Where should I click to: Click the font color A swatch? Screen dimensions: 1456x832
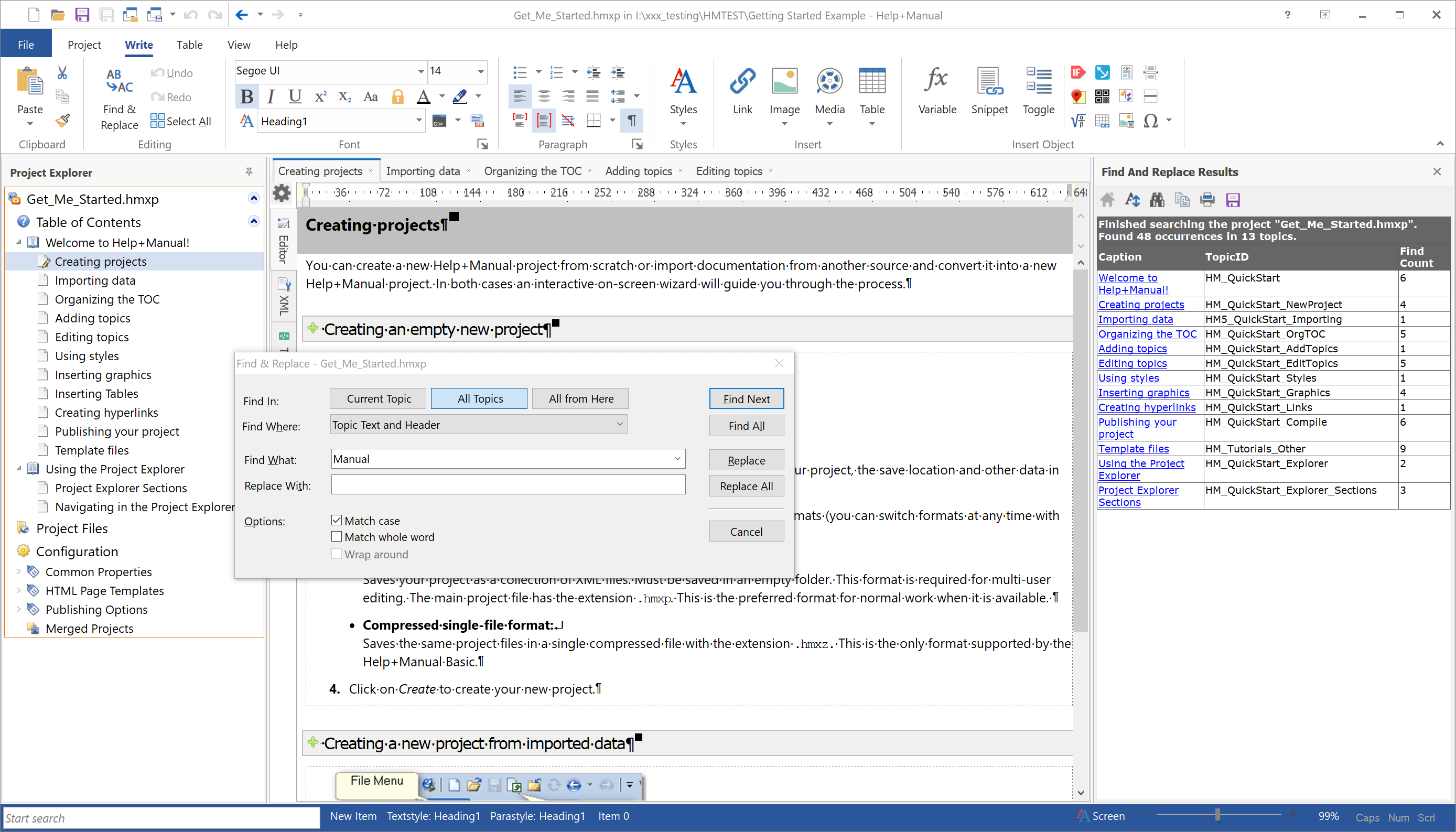423,96
